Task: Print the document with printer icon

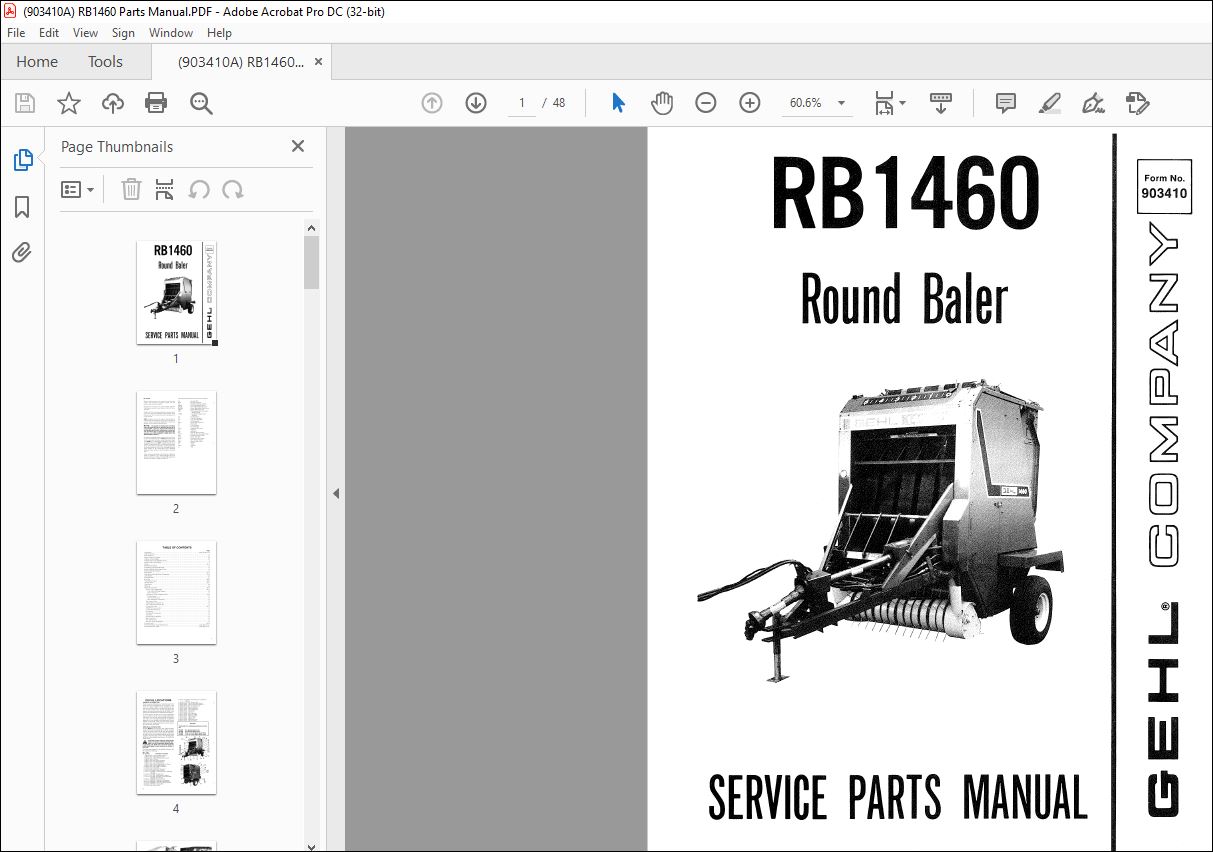Action: (x=156, y=103)
